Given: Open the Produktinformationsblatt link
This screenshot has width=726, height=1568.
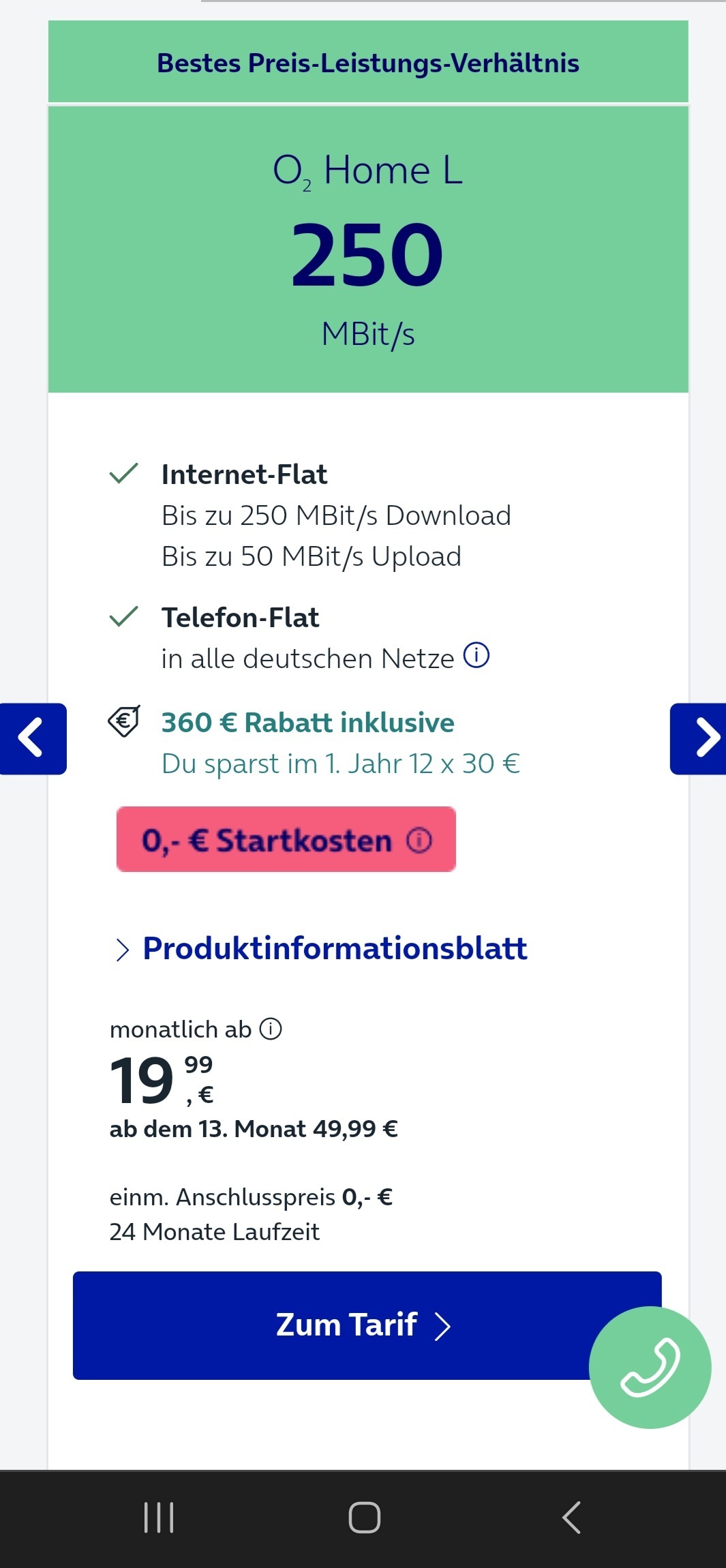Looking at the screenshot, I should 335,948.
